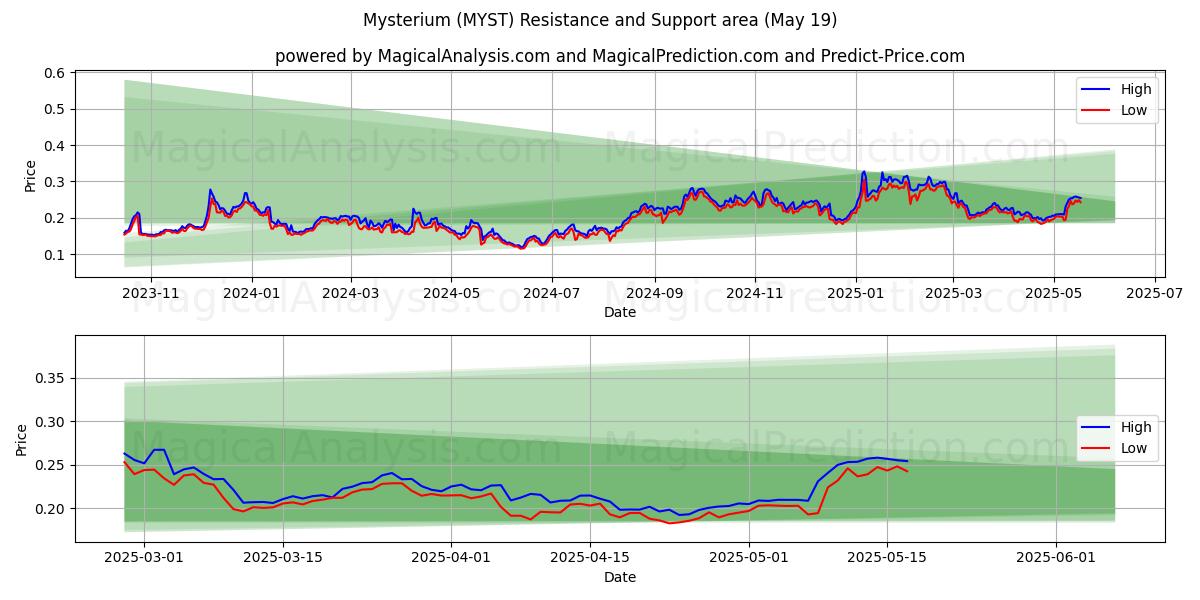Click the '2025-05' x-axis tick label

point(1053,294)
